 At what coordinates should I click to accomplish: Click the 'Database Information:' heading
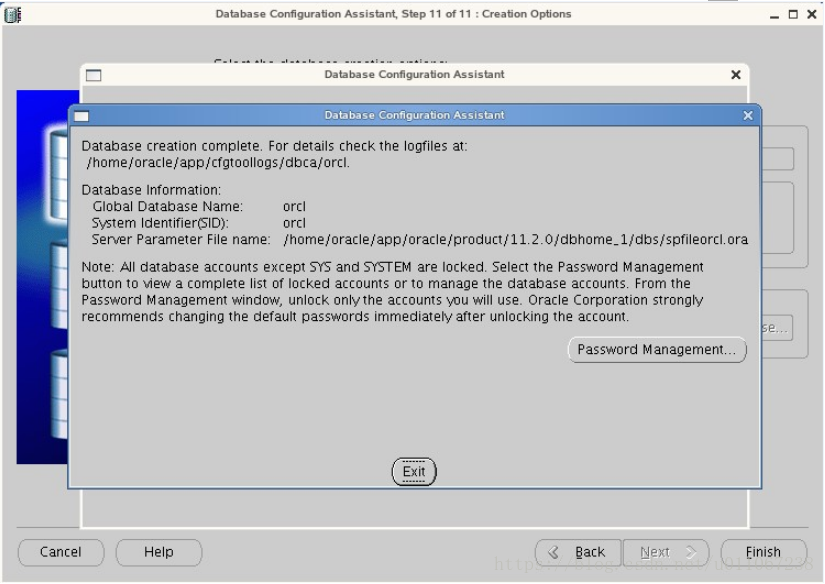pyautogui.click(x=152, y=190)
